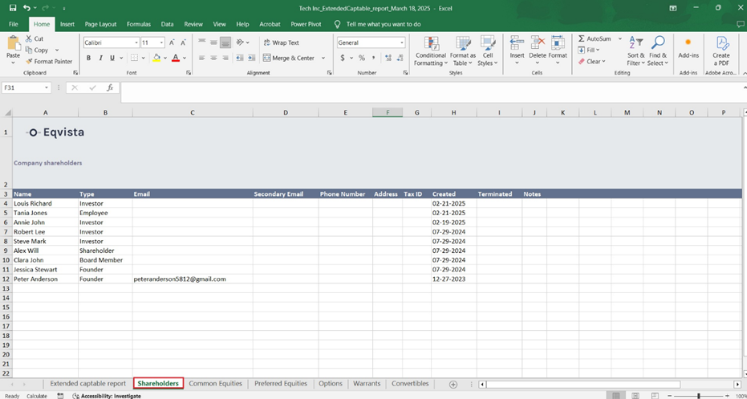Open Format as Table gallery
The height and width of the screenshot is (399, 747).
point(463,51)
